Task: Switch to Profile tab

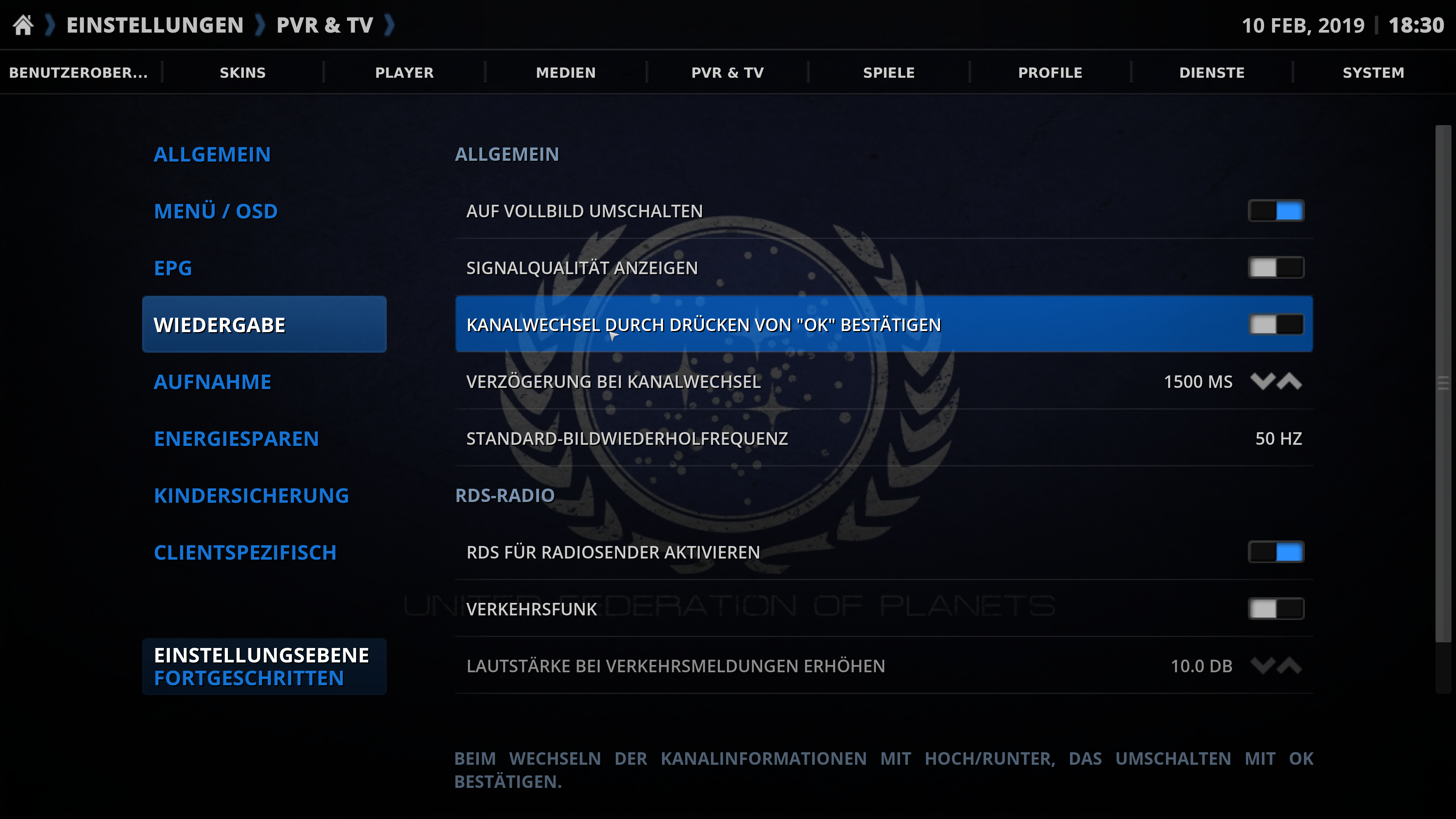Action: (1050, 72)
